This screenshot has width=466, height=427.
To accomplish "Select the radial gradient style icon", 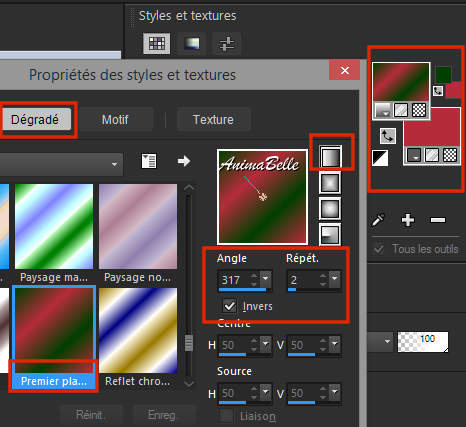I will 330,234.
